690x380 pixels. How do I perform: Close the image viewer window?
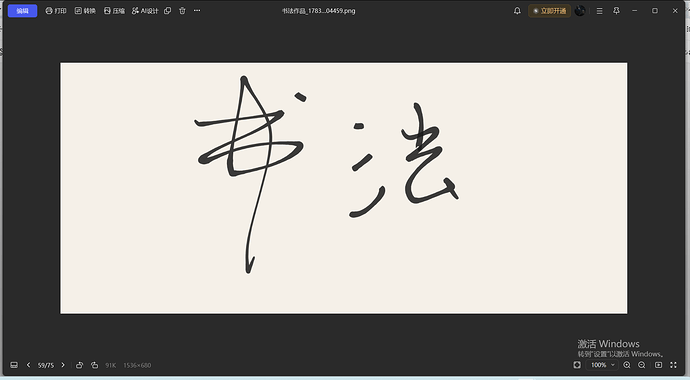coord(675,11)
